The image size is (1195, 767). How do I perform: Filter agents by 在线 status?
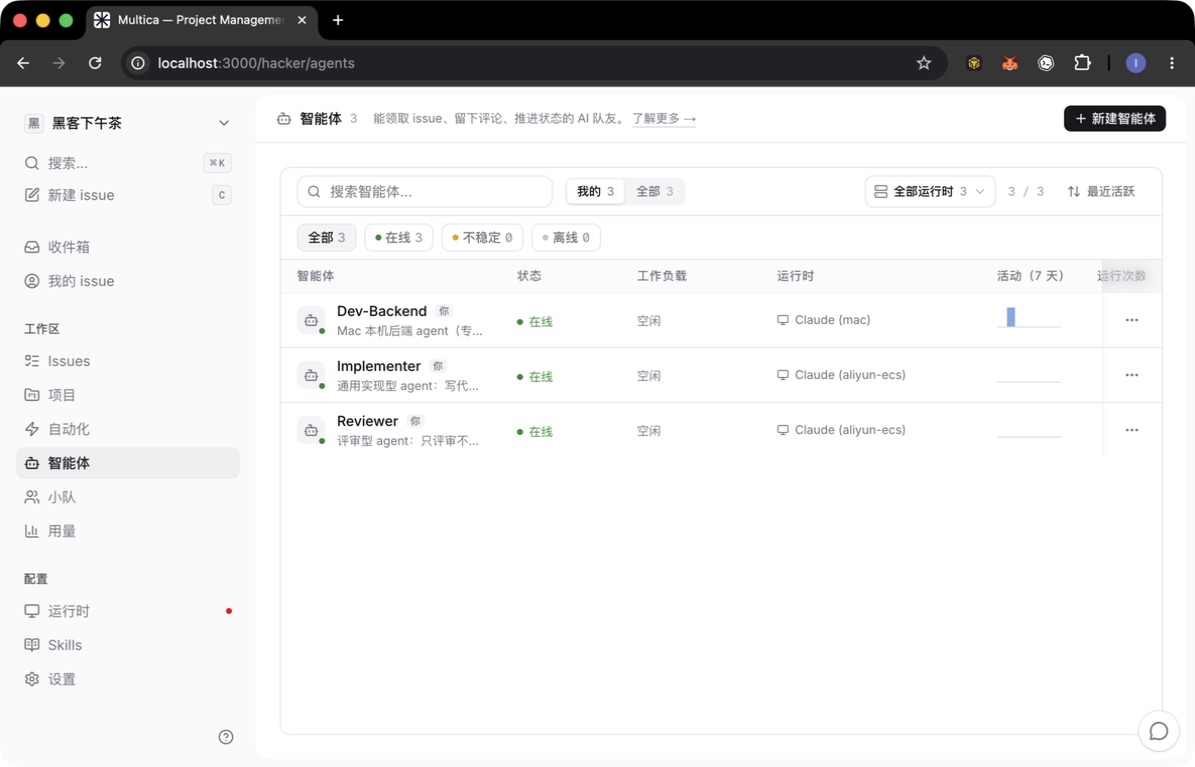[x=399, y=237]
